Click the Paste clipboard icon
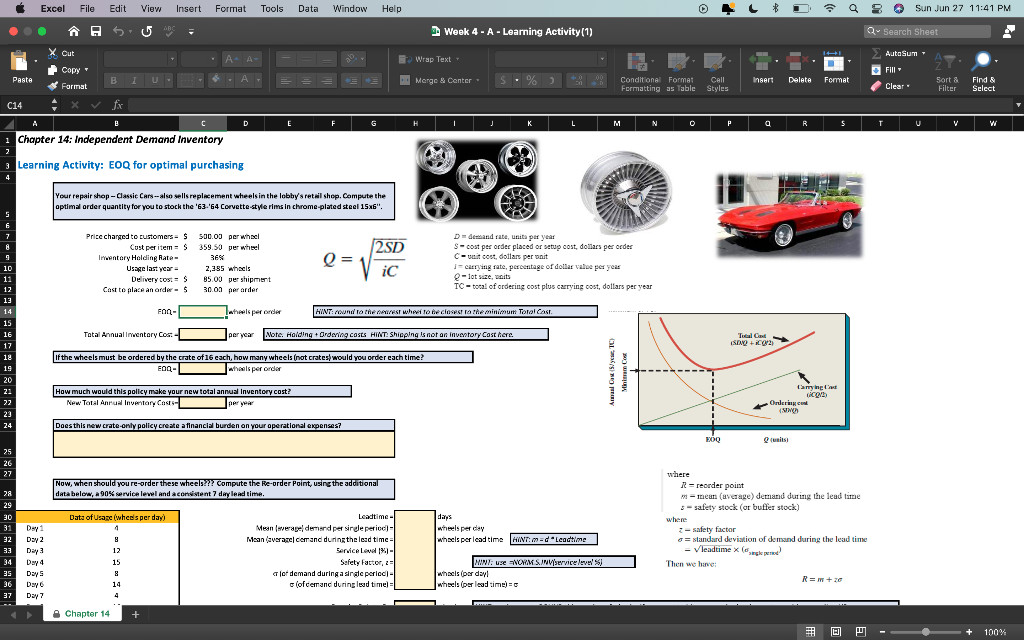Viewport: 1024px width, 640px height. [22, 62]
